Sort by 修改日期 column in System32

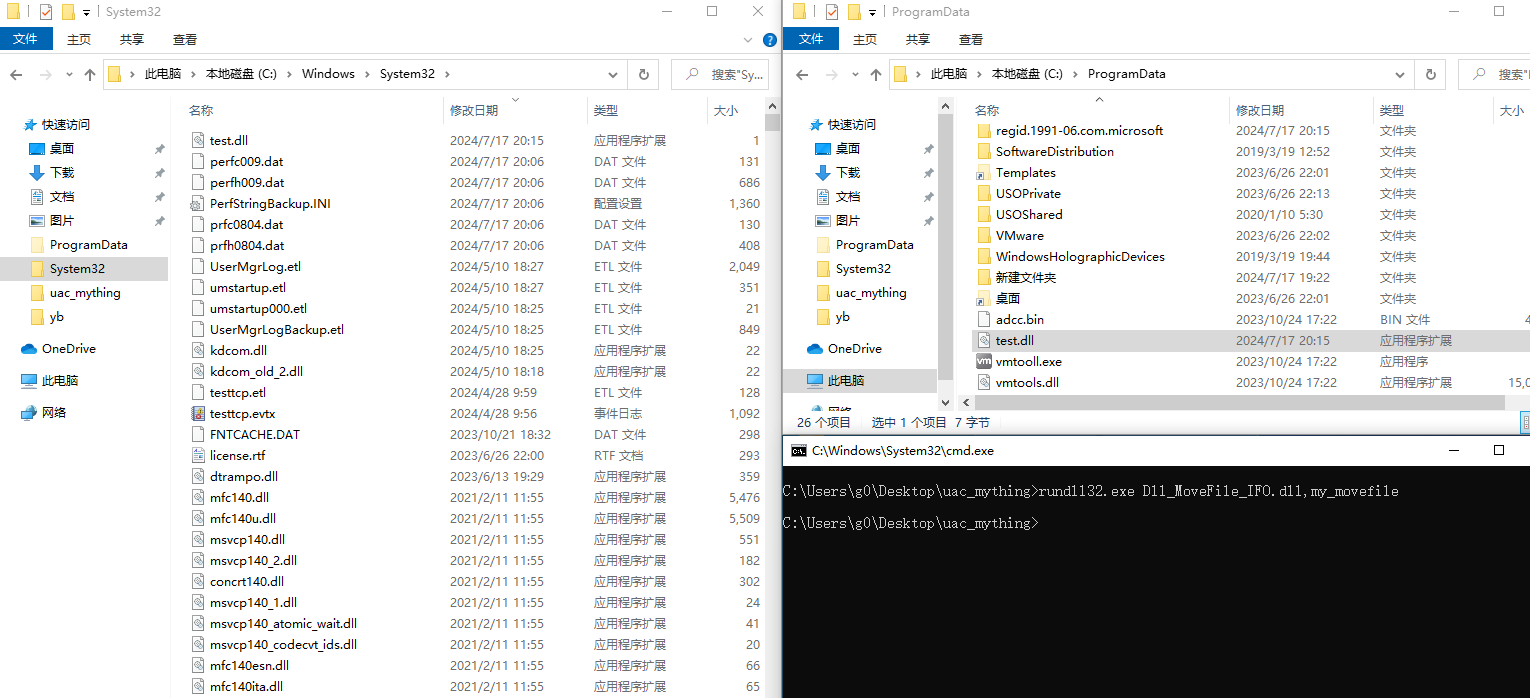pos(474,111)
